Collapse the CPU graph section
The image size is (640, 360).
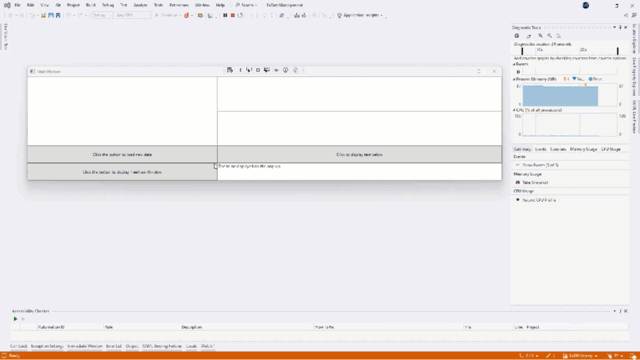pos(514,110)
